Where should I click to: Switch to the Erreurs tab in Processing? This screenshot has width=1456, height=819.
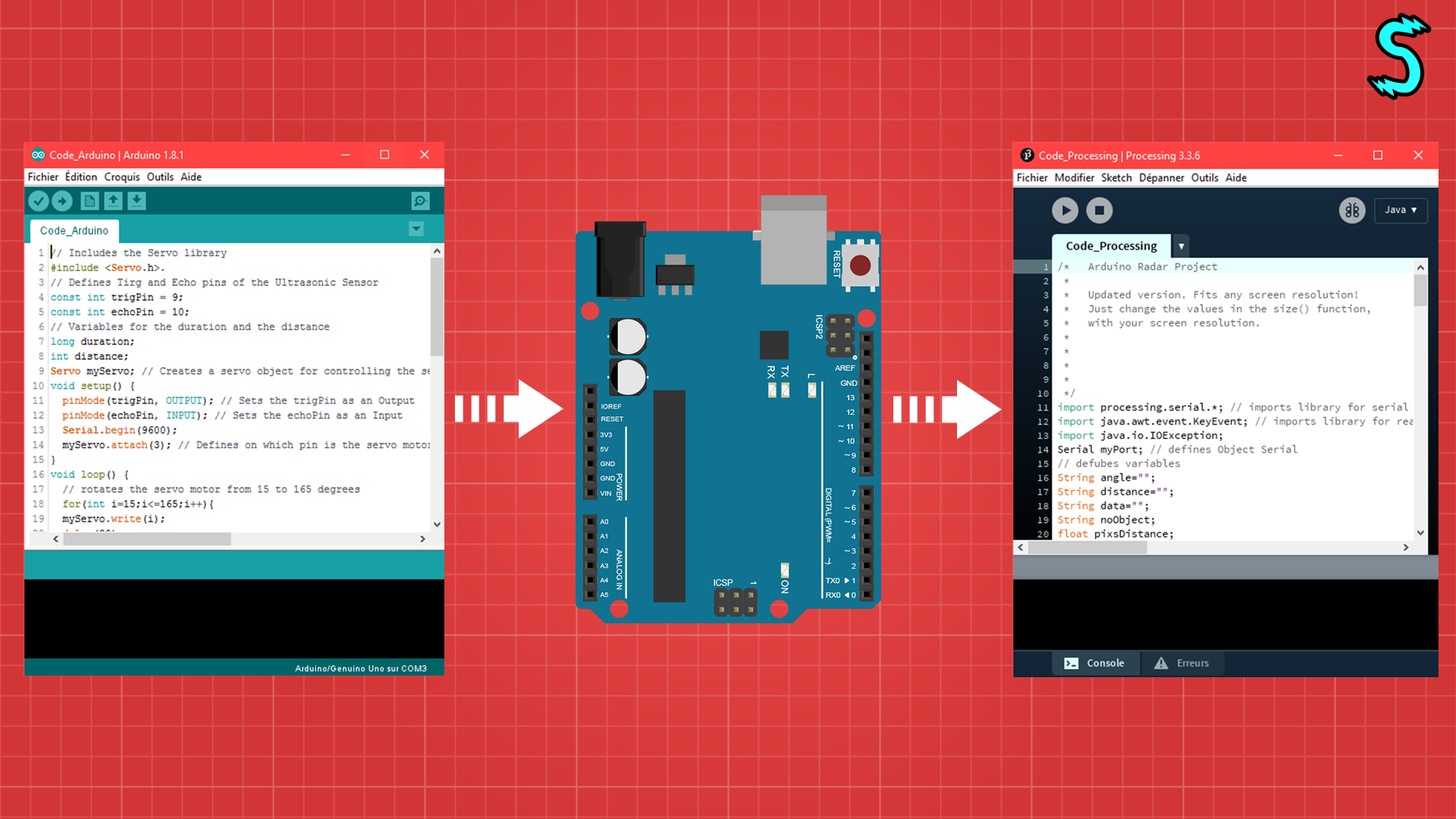point(1181,663)
